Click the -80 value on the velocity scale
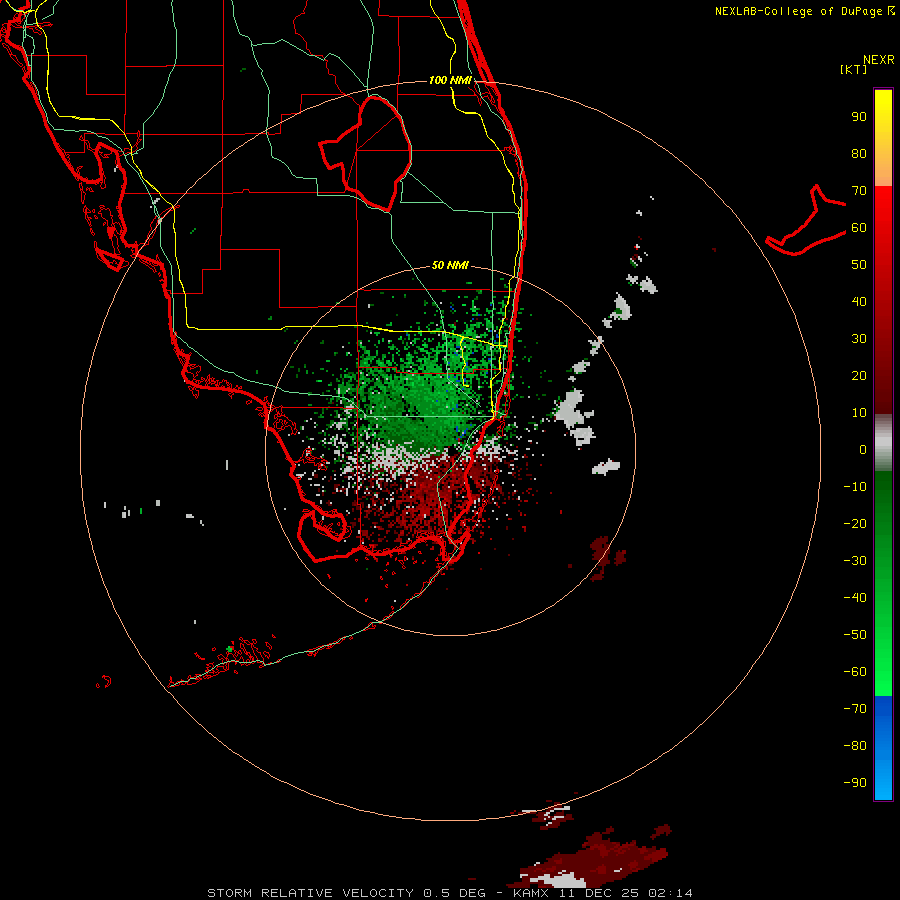 click(x=855, y=746)
